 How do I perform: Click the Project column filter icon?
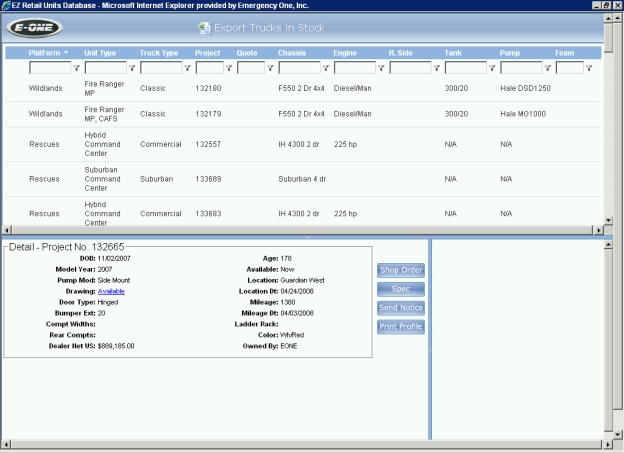(229, 68)
